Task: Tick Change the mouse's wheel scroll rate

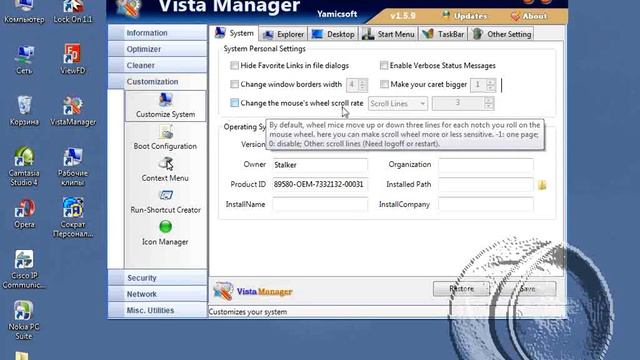Action: (x=234, y=103)
